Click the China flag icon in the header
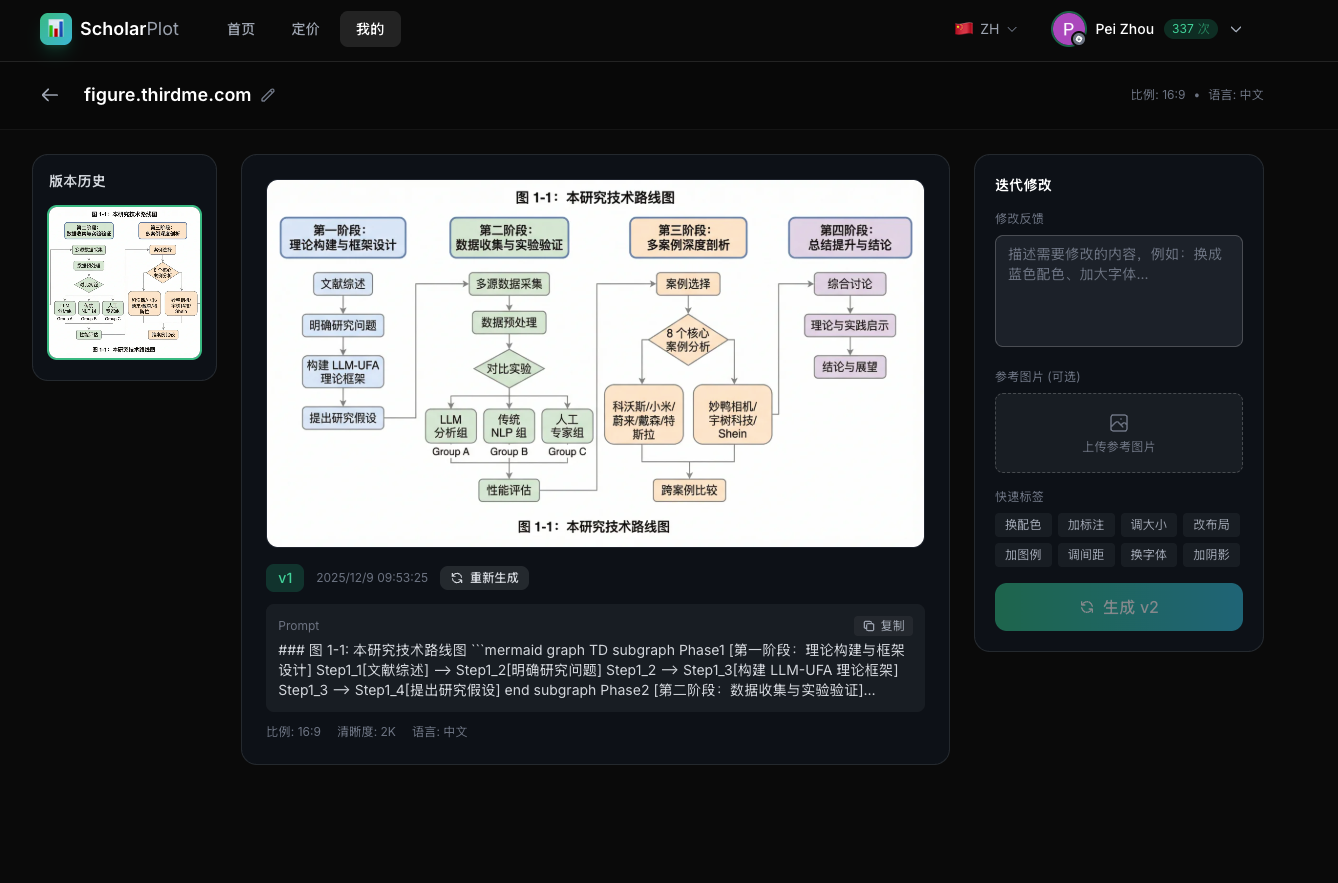The width and height of the screenshot is (1338, 883). tap(963, 29)
